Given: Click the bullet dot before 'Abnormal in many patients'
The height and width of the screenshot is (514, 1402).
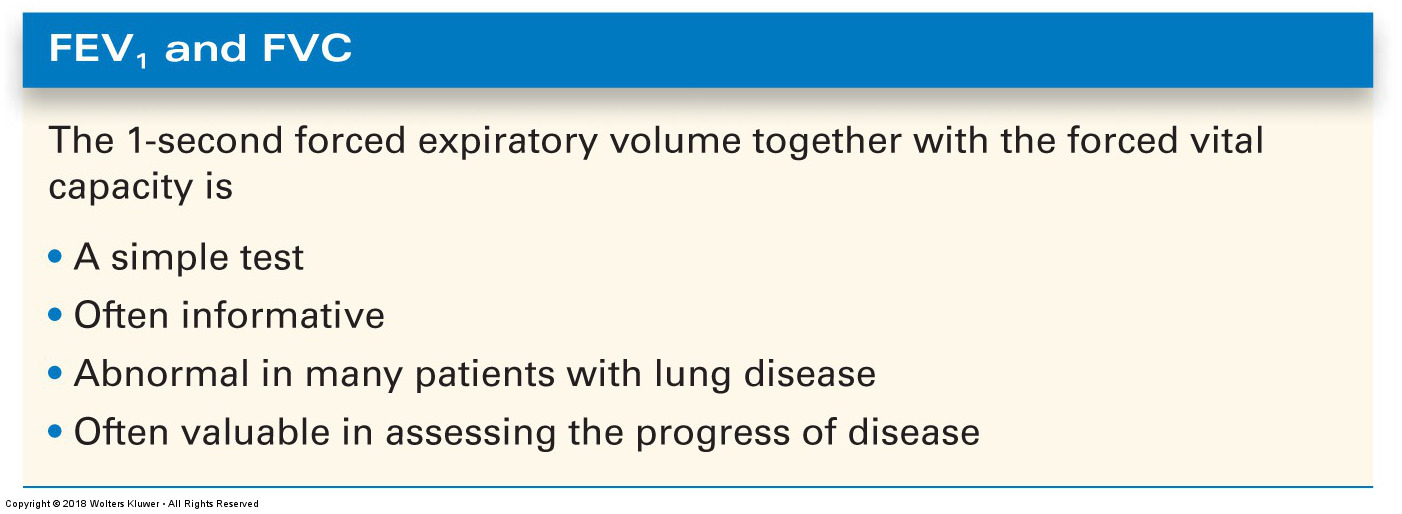Looking at the screenshot, I should coord(55,374).
